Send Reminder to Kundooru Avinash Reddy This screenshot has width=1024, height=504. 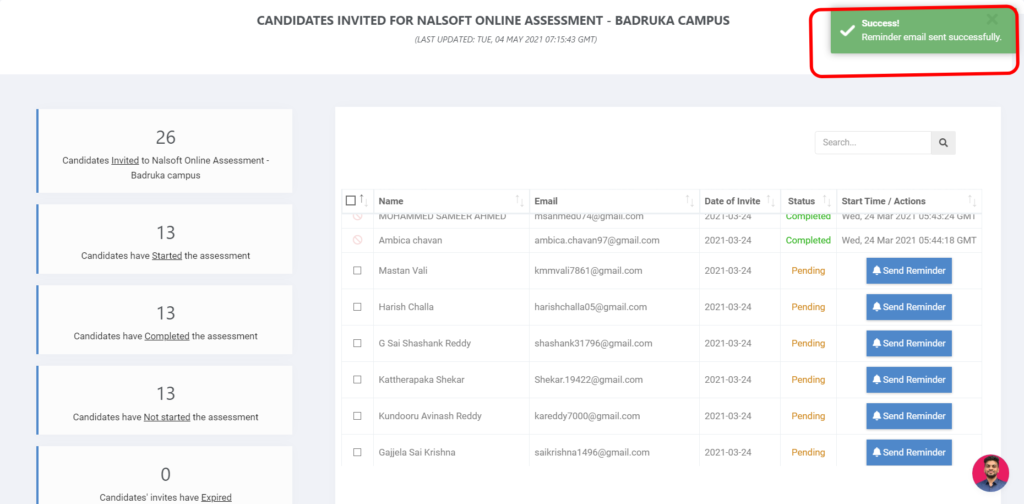click(x=909, y=416)
